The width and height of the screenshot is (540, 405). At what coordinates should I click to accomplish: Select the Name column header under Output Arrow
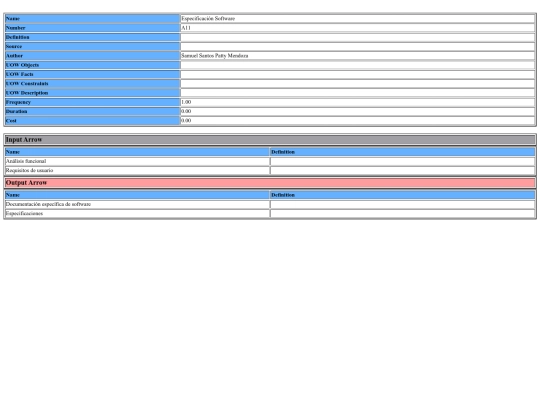137,195
